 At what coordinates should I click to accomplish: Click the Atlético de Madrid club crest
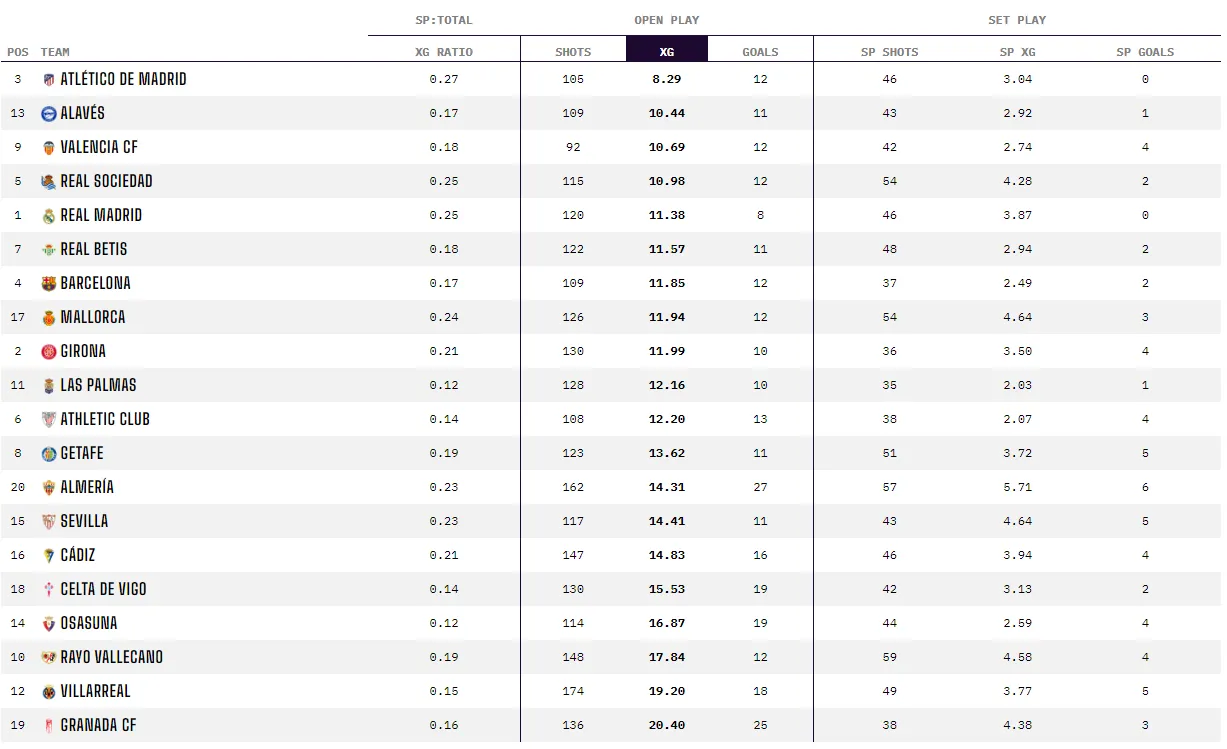pos(48,79)
